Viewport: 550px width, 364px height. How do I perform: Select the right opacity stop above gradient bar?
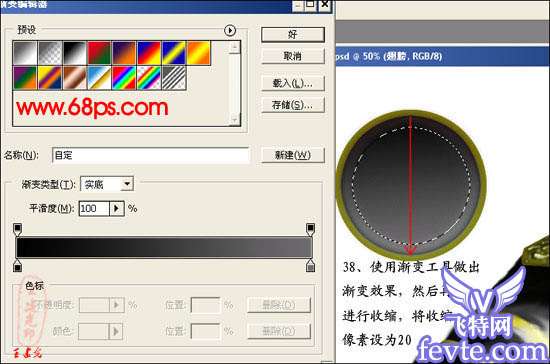[x=310, y=229]
